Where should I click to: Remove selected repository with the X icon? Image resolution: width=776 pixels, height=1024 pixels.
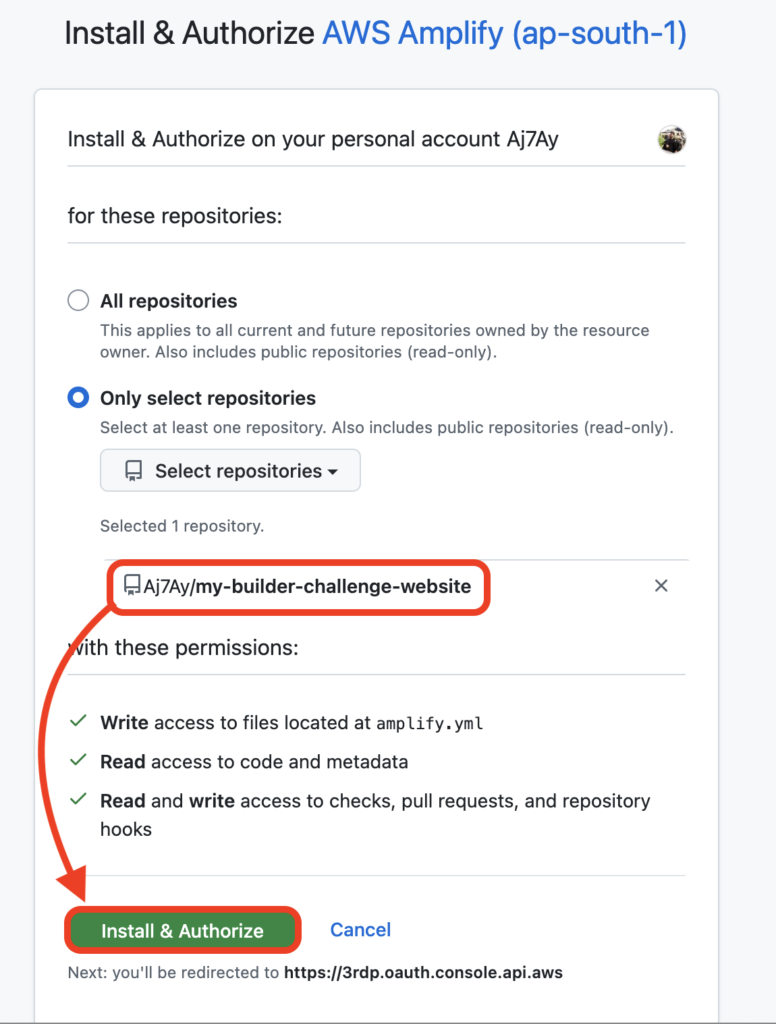coord(661,586)
